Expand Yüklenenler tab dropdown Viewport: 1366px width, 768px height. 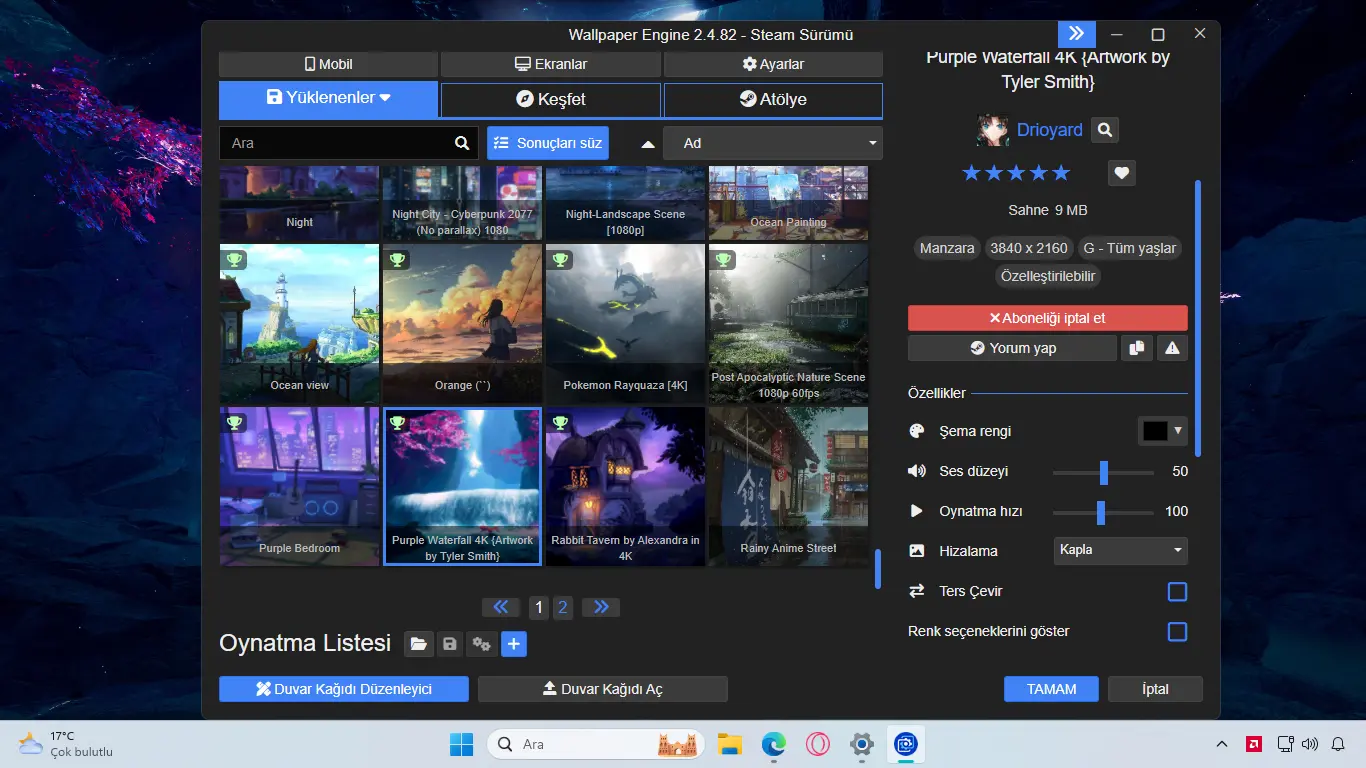click(328, 99)
